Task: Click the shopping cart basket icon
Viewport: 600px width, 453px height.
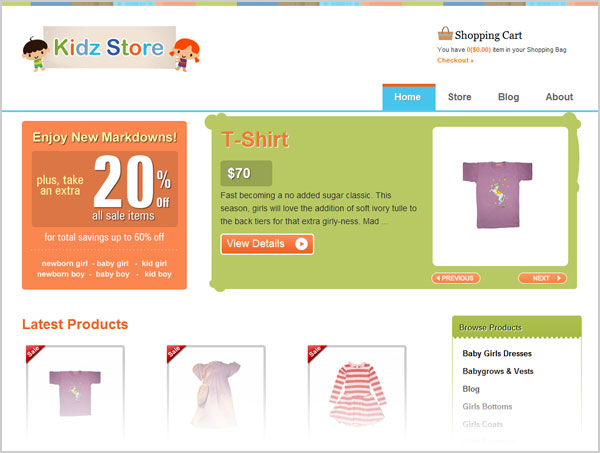Action: 445,33
